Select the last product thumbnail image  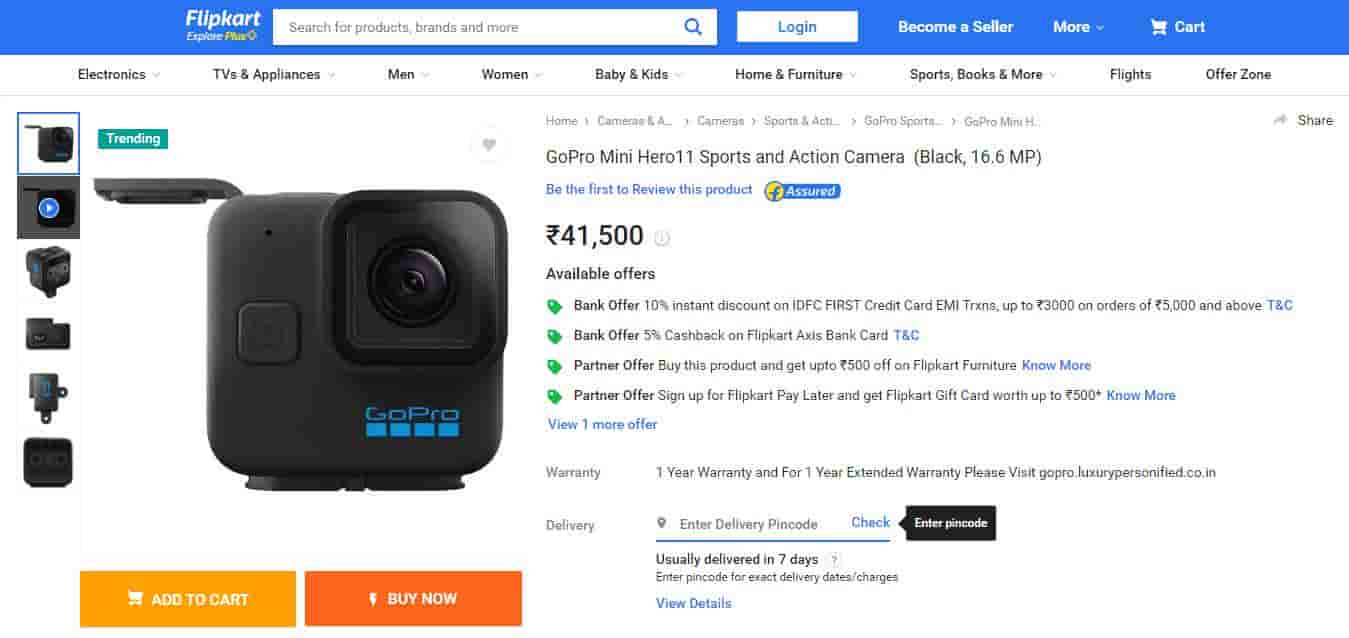(48, 462)
